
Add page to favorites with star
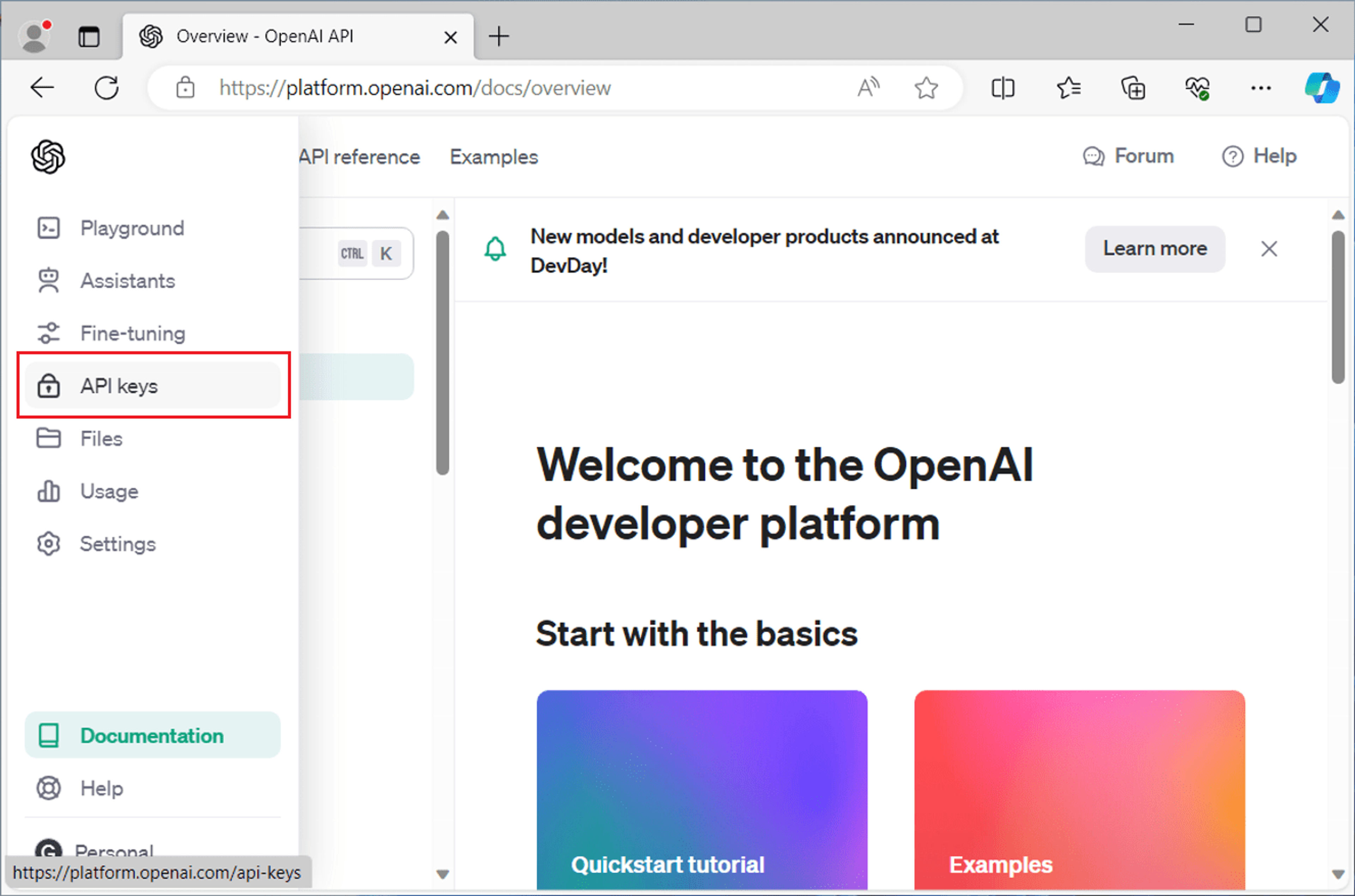(926, 88)
